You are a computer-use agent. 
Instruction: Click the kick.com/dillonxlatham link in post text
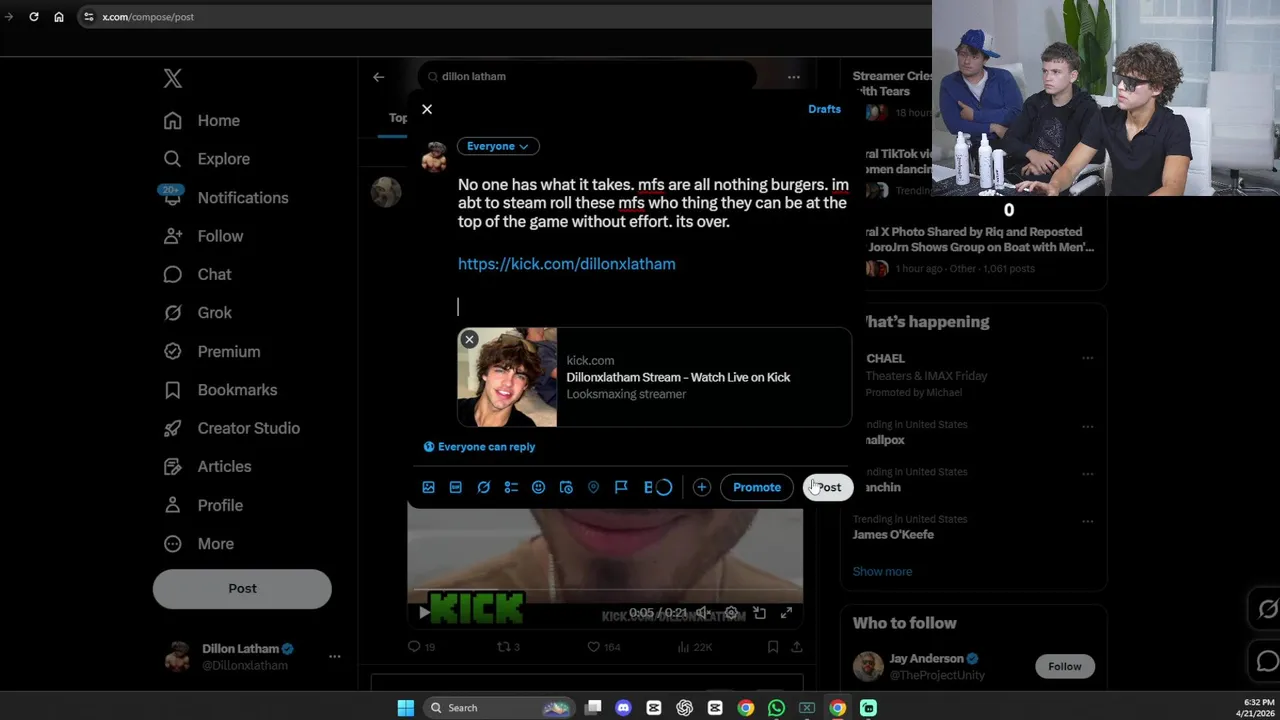(567, 264)
